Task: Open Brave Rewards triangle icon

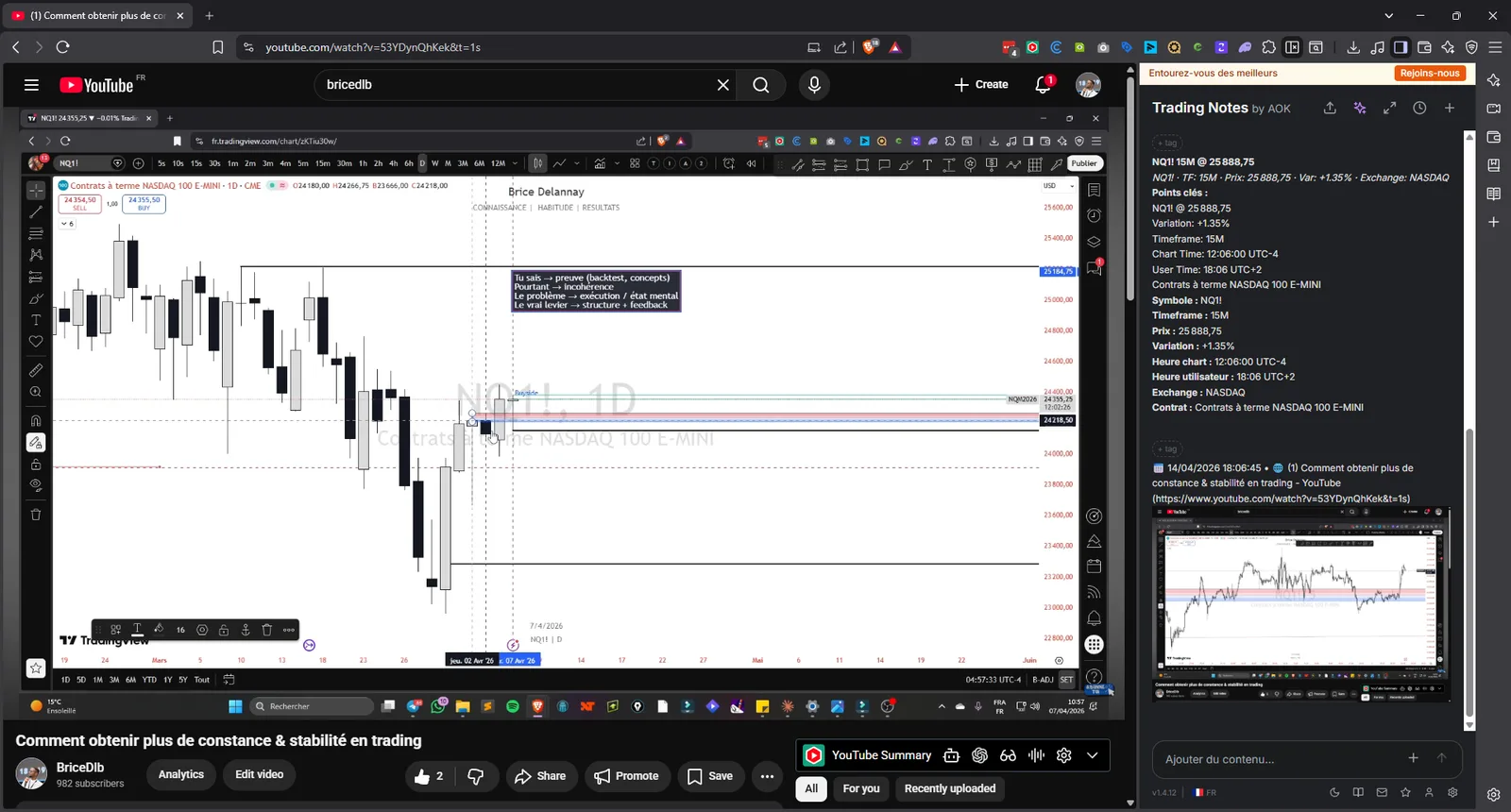Action: click(895, 47)
